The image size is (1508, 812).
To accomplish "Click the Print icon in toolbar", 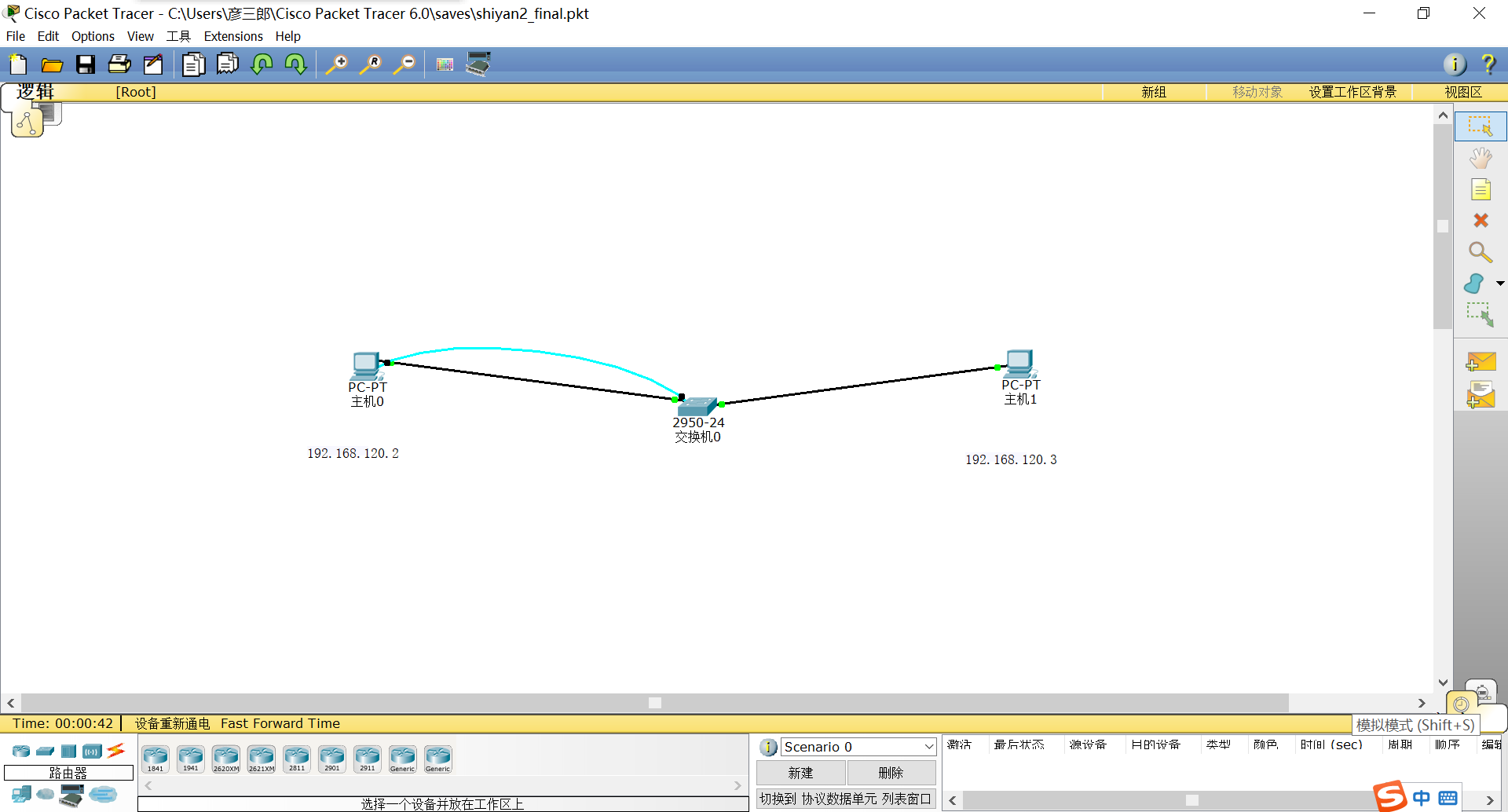I will 119,64.
